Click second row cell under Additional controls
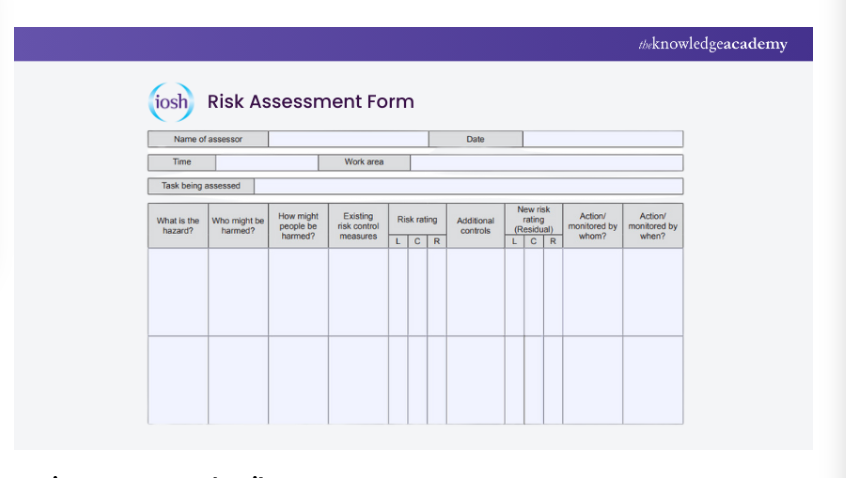850x478 pixels. click(475, 379)
